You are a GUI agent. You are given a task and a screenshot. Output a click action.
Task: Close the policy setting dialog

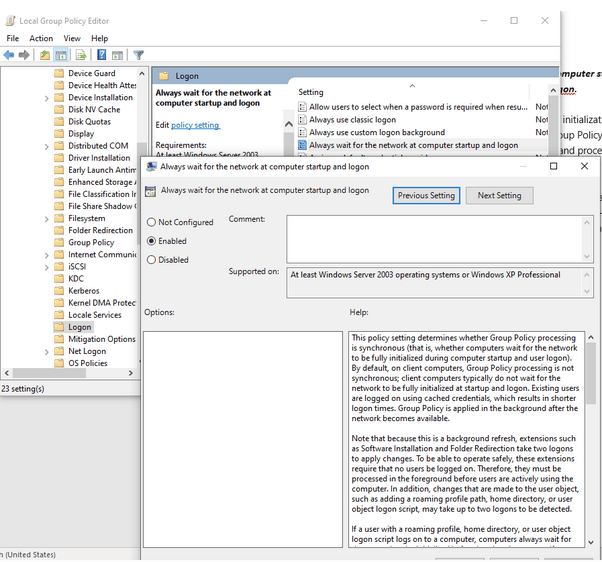[584, 166]
